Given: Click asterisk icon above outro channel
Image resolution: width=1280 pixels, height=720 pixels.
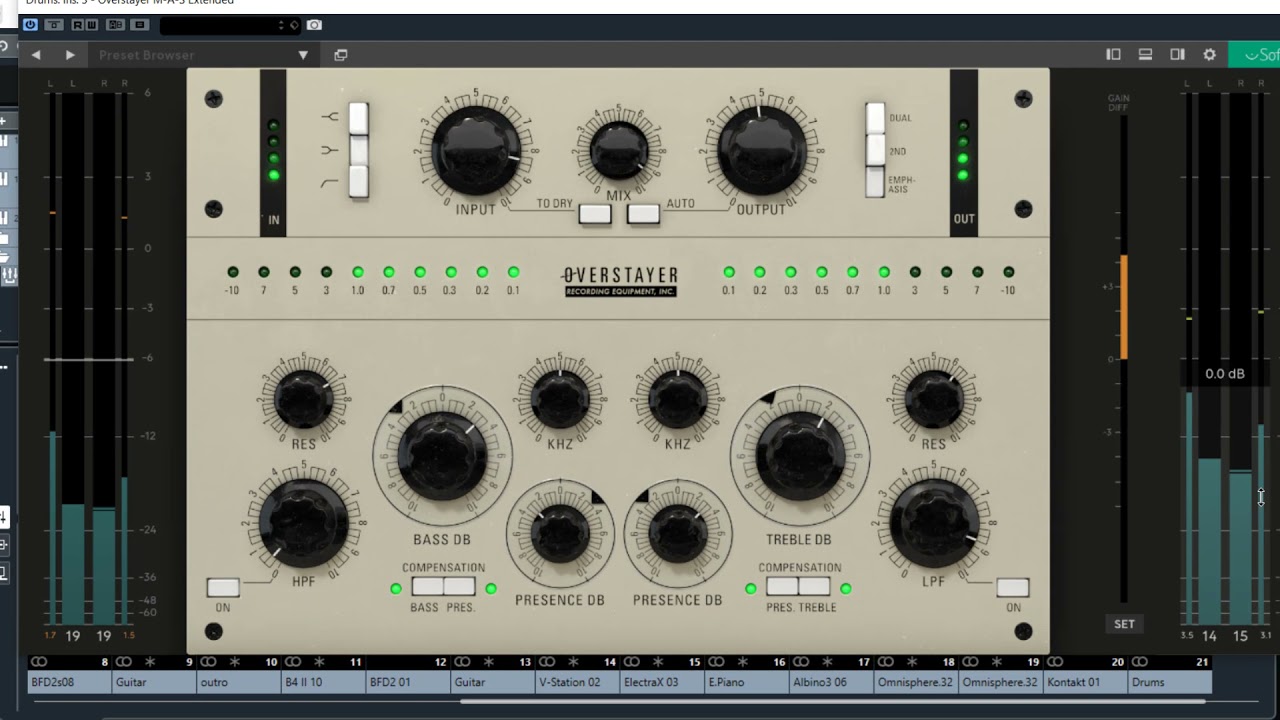Looking at the screenshot, I should [235, 662].
